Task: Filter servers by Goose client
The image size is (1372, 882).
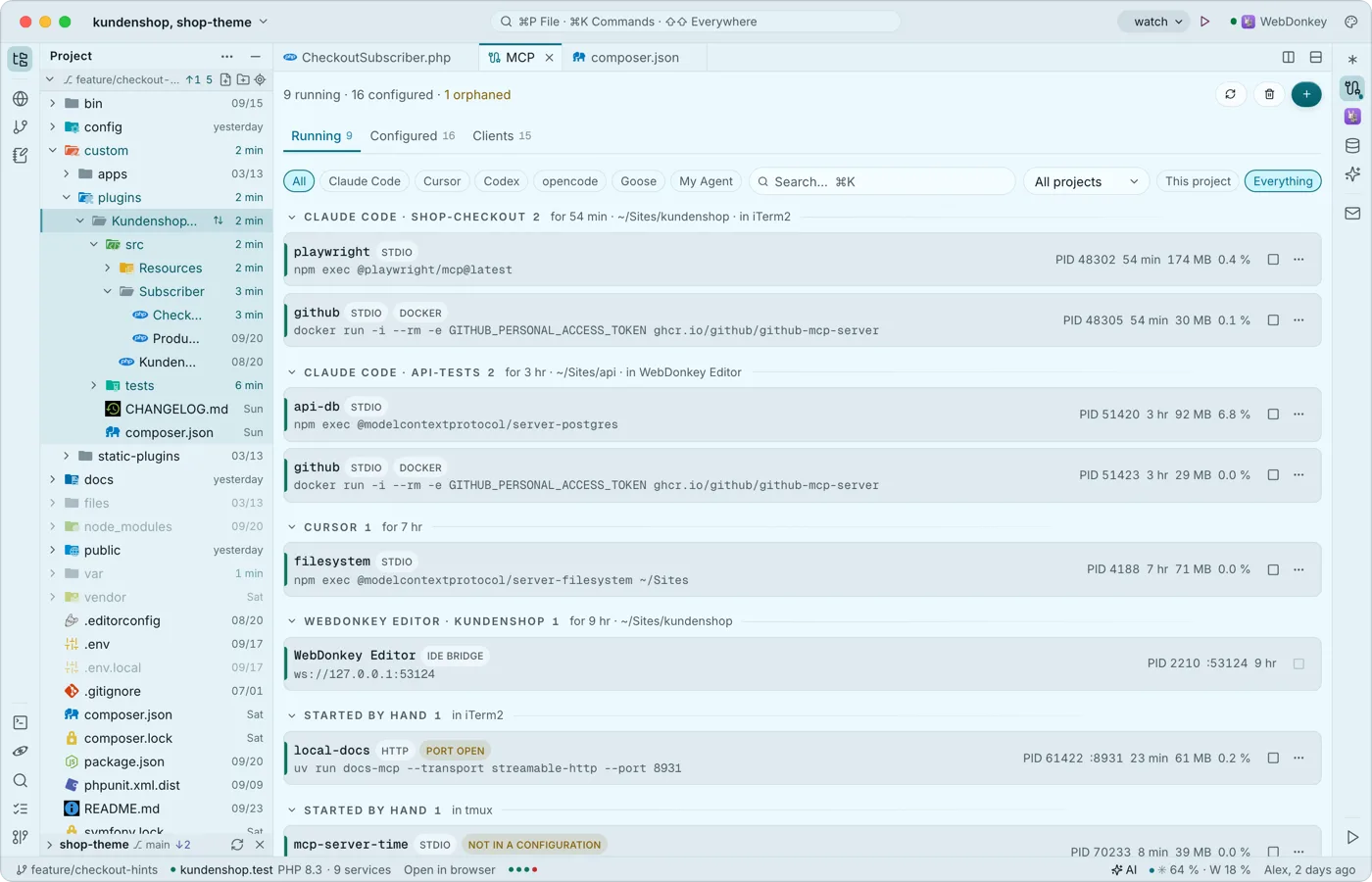Action: click(x=638, y=181)
